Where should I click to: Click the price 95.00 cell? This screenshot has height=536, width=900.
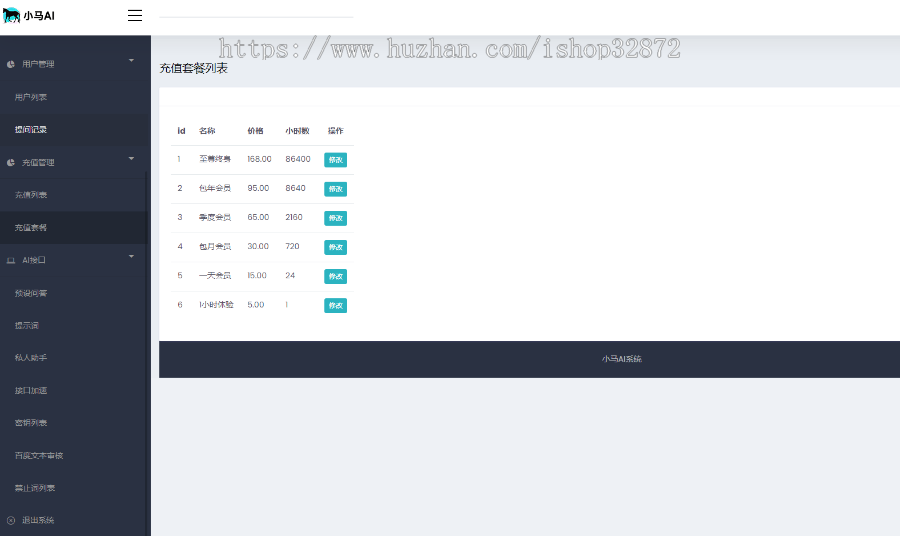pyautogui.click(x=258, y=188)
